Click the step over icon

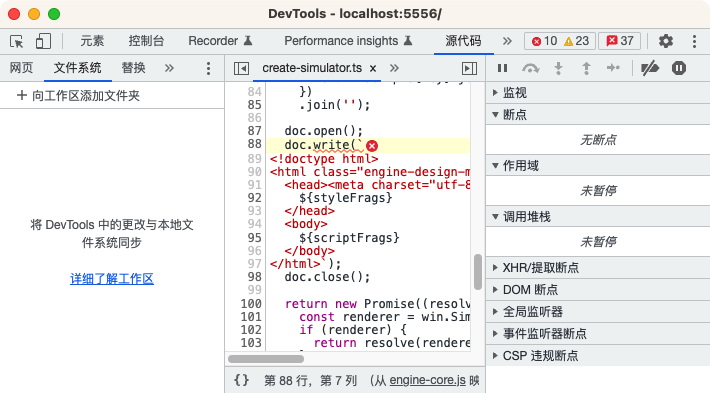click(530, 68)
